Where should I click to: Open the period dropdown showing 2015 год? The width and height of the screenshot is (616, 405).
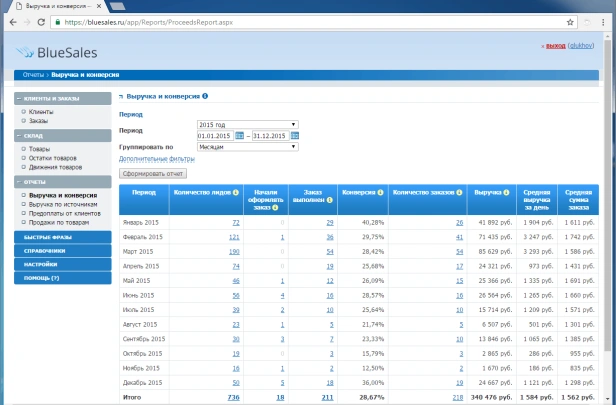[x=247, y=124]
